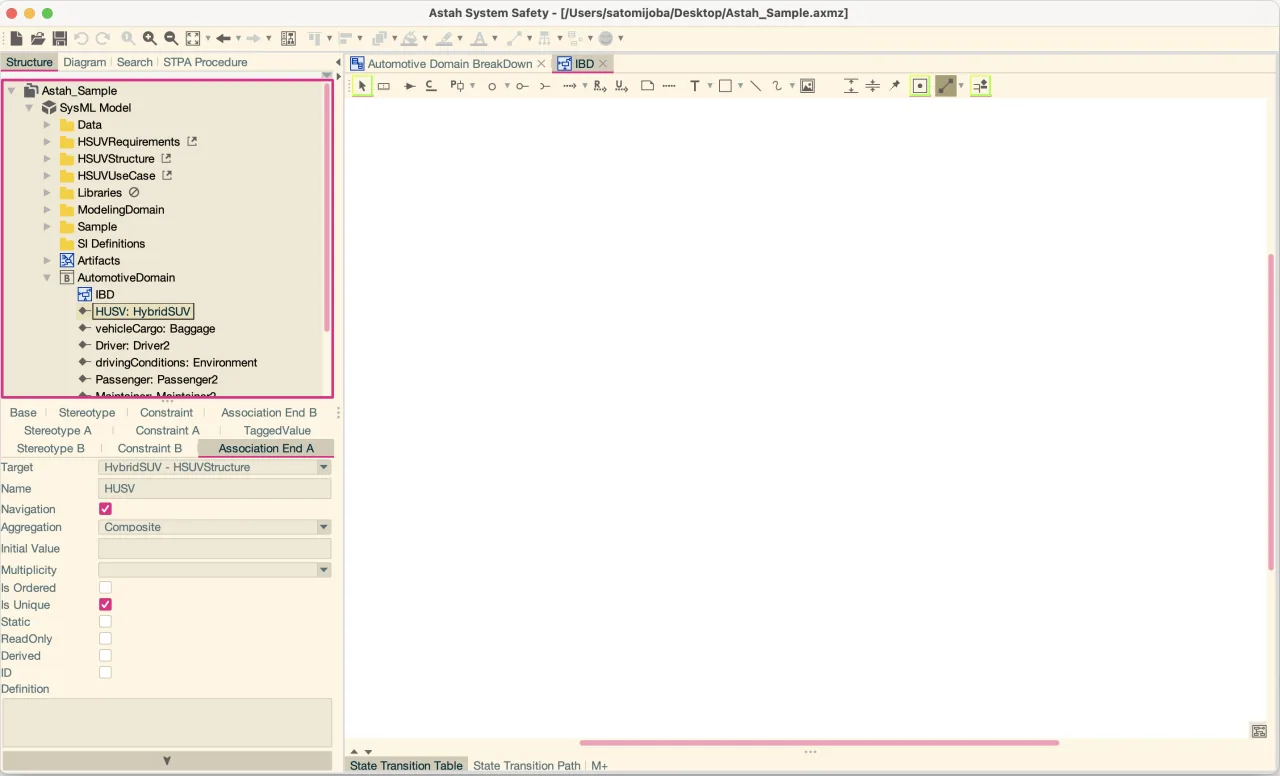Choose the Rectangle shape tool
The image size is (1280, 776).
pyautogui.click(x=725, y=86)
